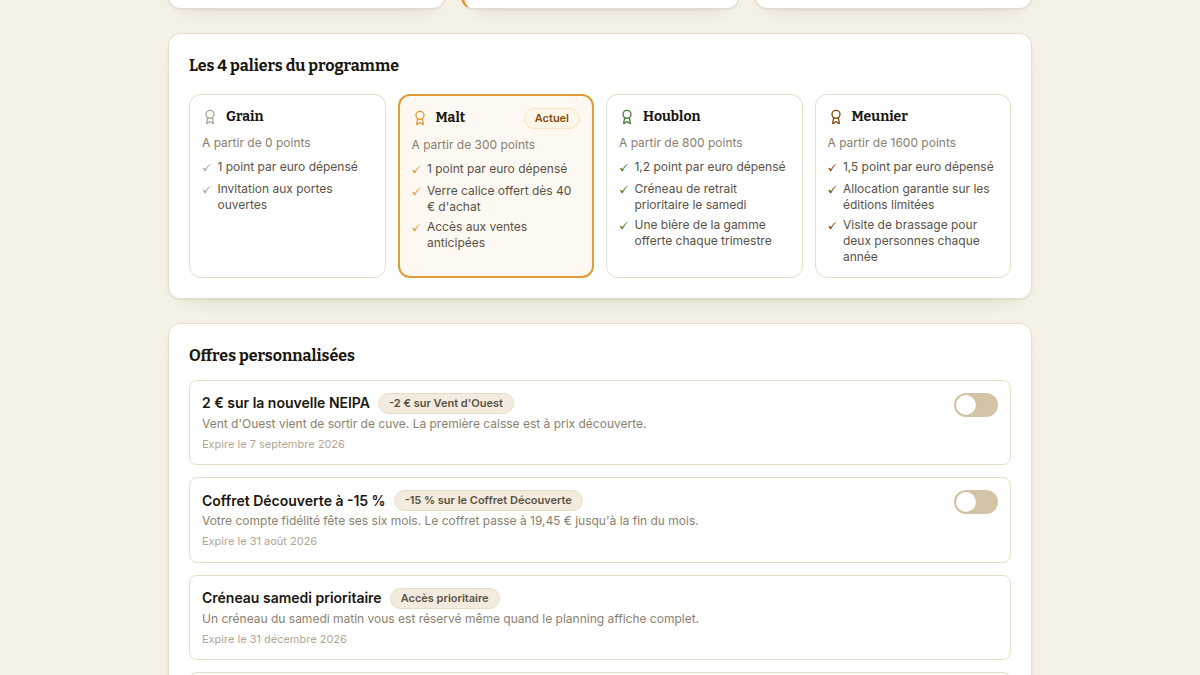Click the 'Vent d'Ouest vient de sortir de cuve' description
This screenshot has height=675, width=1200.
424,424
